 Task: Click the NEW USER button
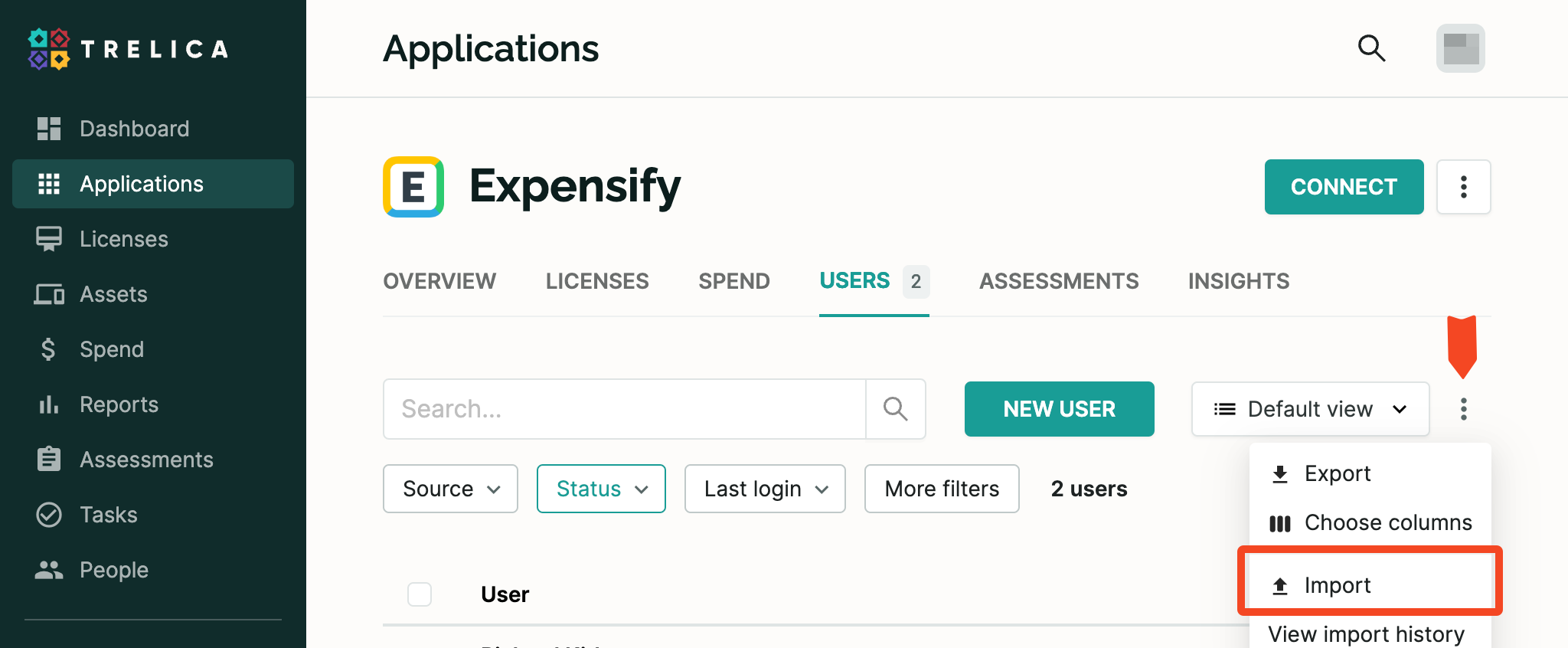(1059, 409)
